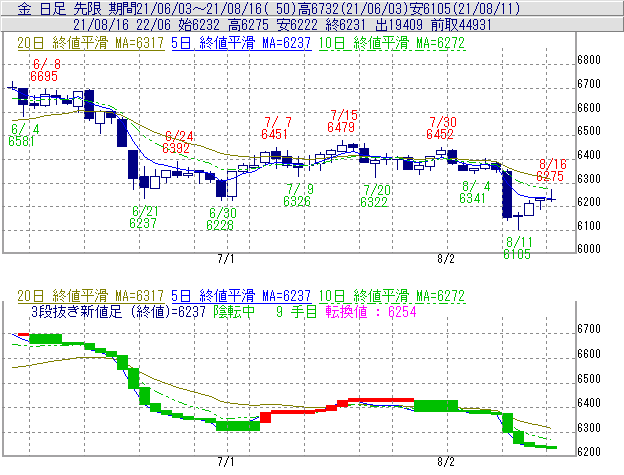Click lower chart 20日 終値平滑 MA=6317 legend
This screenshot has height=475, width=624.
coord(91,296)
